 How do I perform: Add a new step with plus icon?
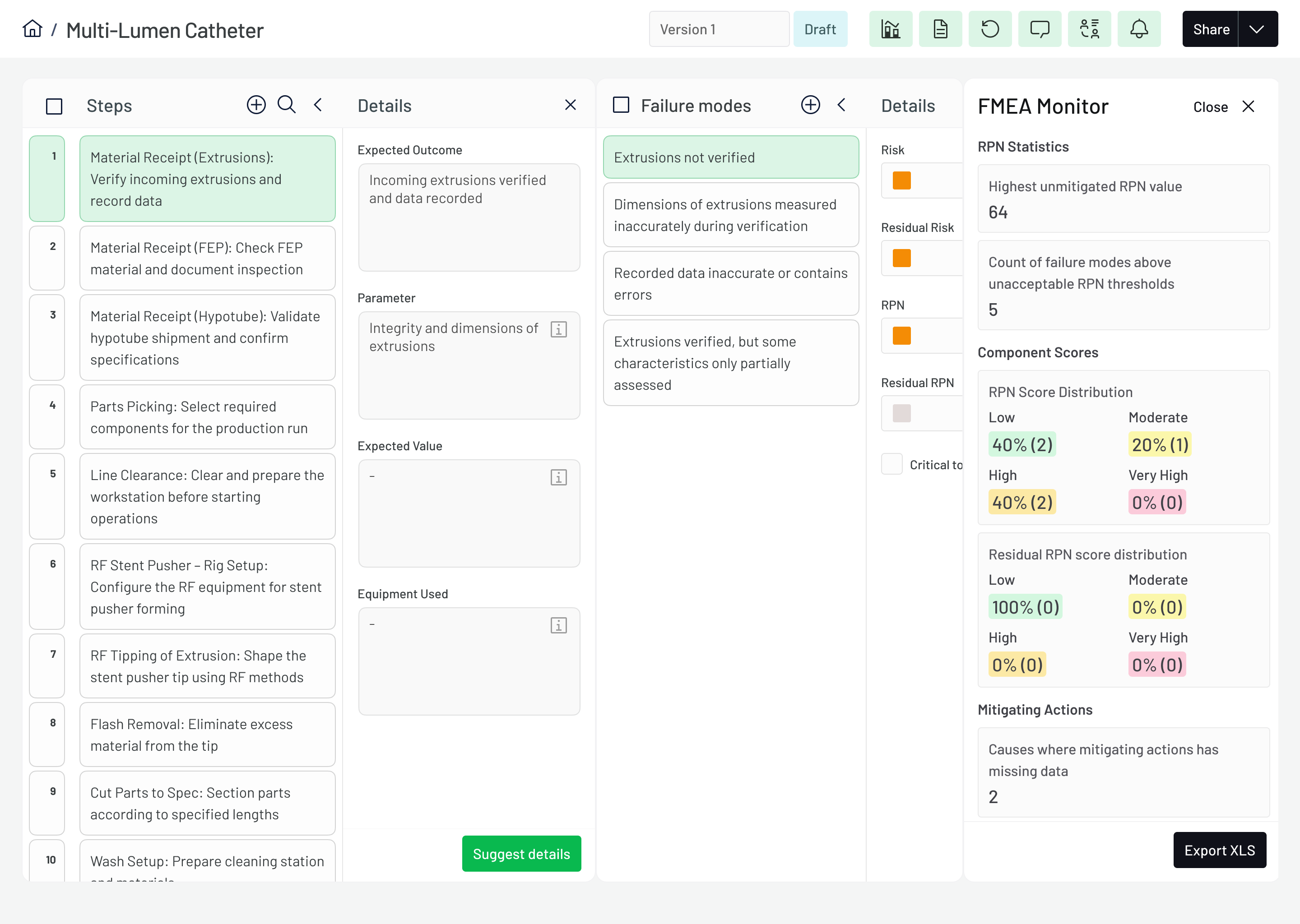(x=256, y=105)
